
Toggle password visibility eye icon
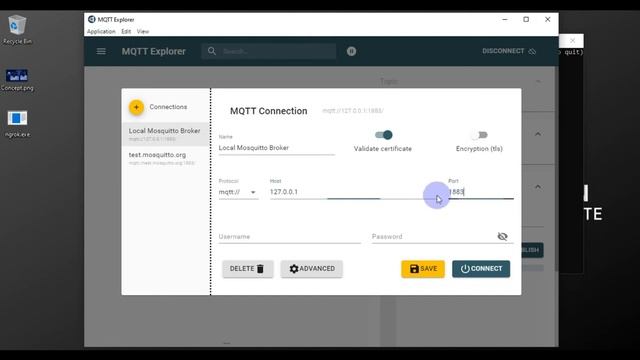pyautogui.click(x=502, y=236)
